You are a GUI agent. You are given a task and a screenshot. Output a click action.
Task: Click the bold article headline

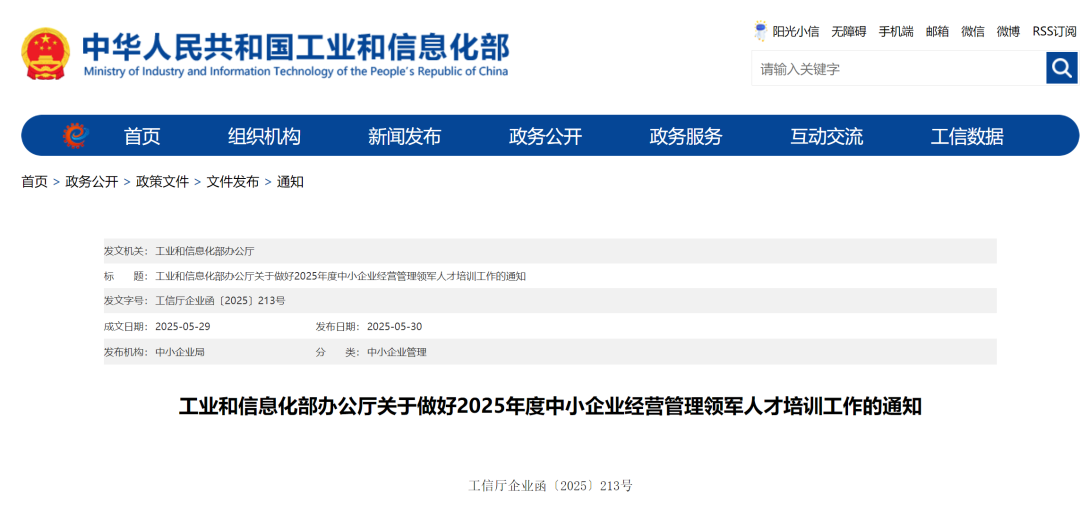(550, 407)
